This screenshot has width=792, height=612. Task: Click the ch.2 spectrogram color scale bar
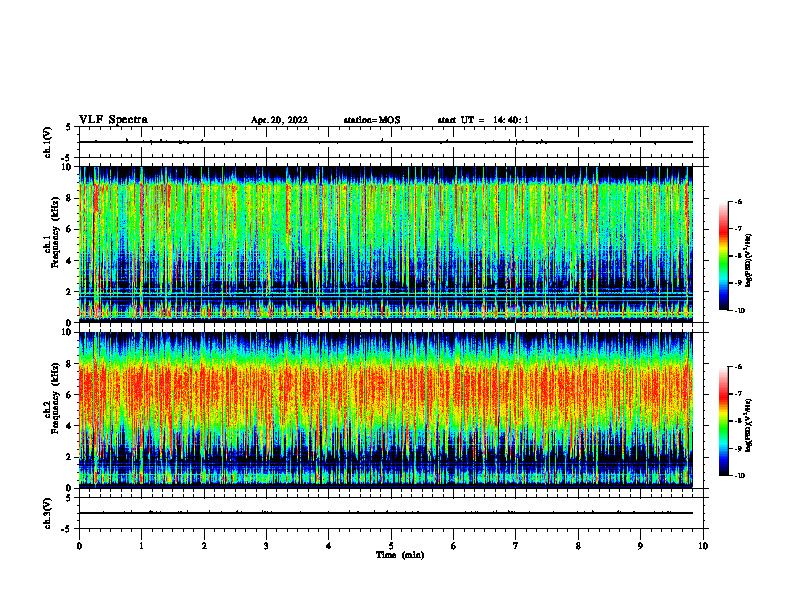pyautogui.click(x=723, y=421)
